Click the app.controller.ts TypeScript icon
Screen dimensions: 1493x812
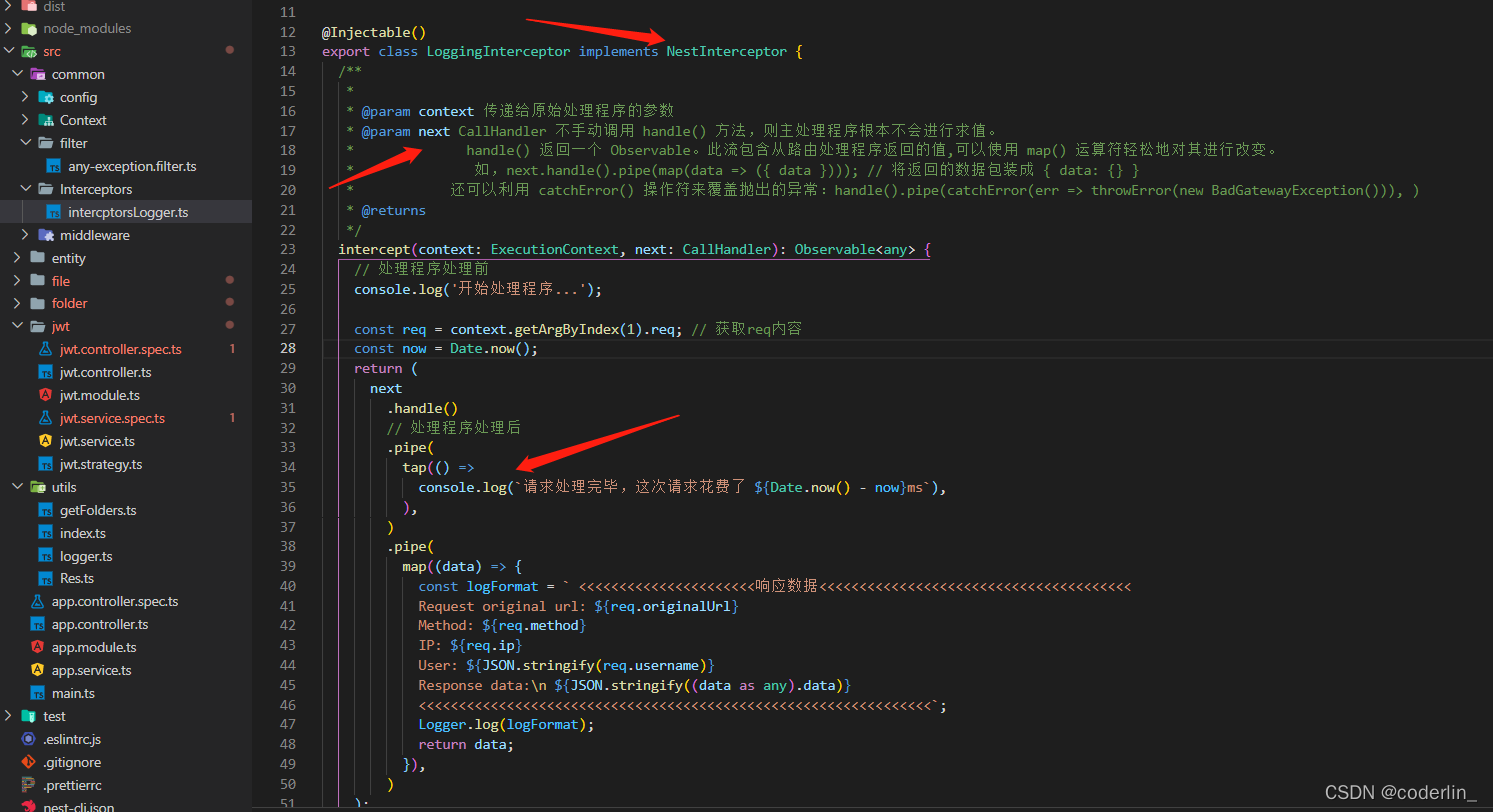pyautogui.click(x=37, y=624)
